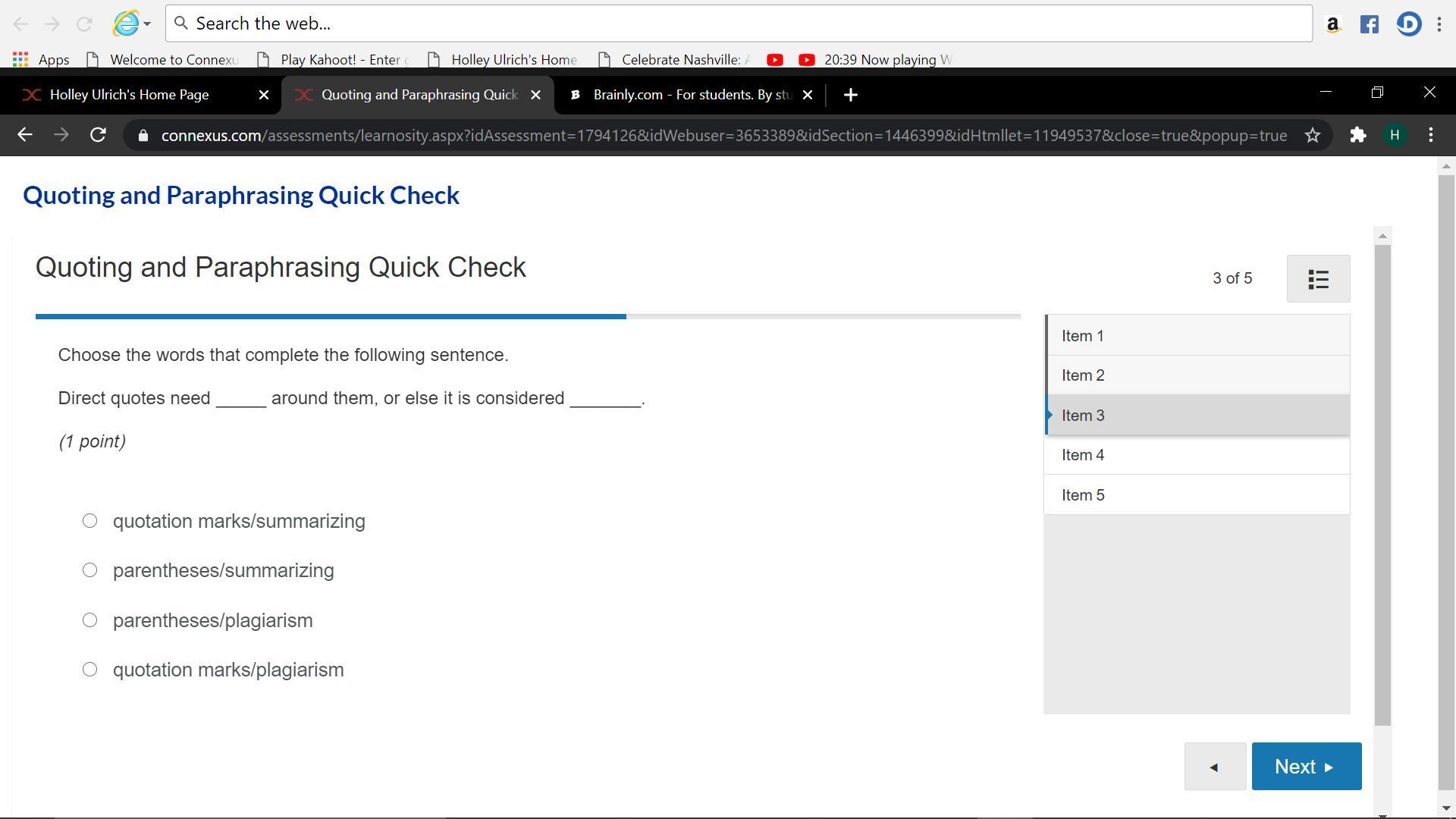Image resolution: width=1456 pixels, height=819 pixels.
Task: Select quotation marks/summarizing option
Action: coord(89,521)
